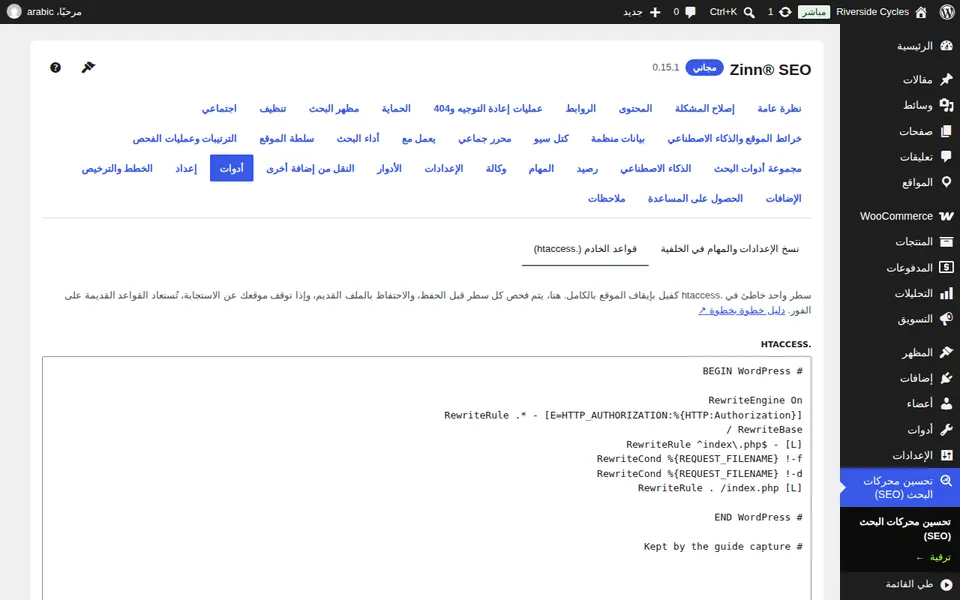
Task: Open the مجموعة أدوات البحث tab
Action: 757,168
